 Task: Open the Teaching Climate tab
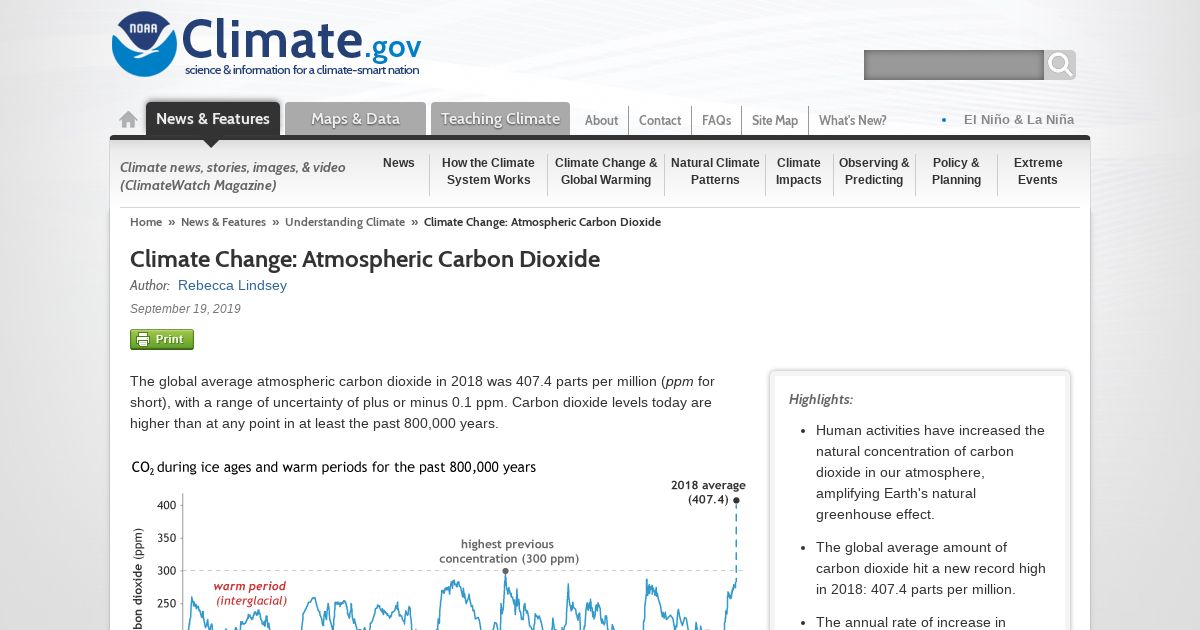500,119
